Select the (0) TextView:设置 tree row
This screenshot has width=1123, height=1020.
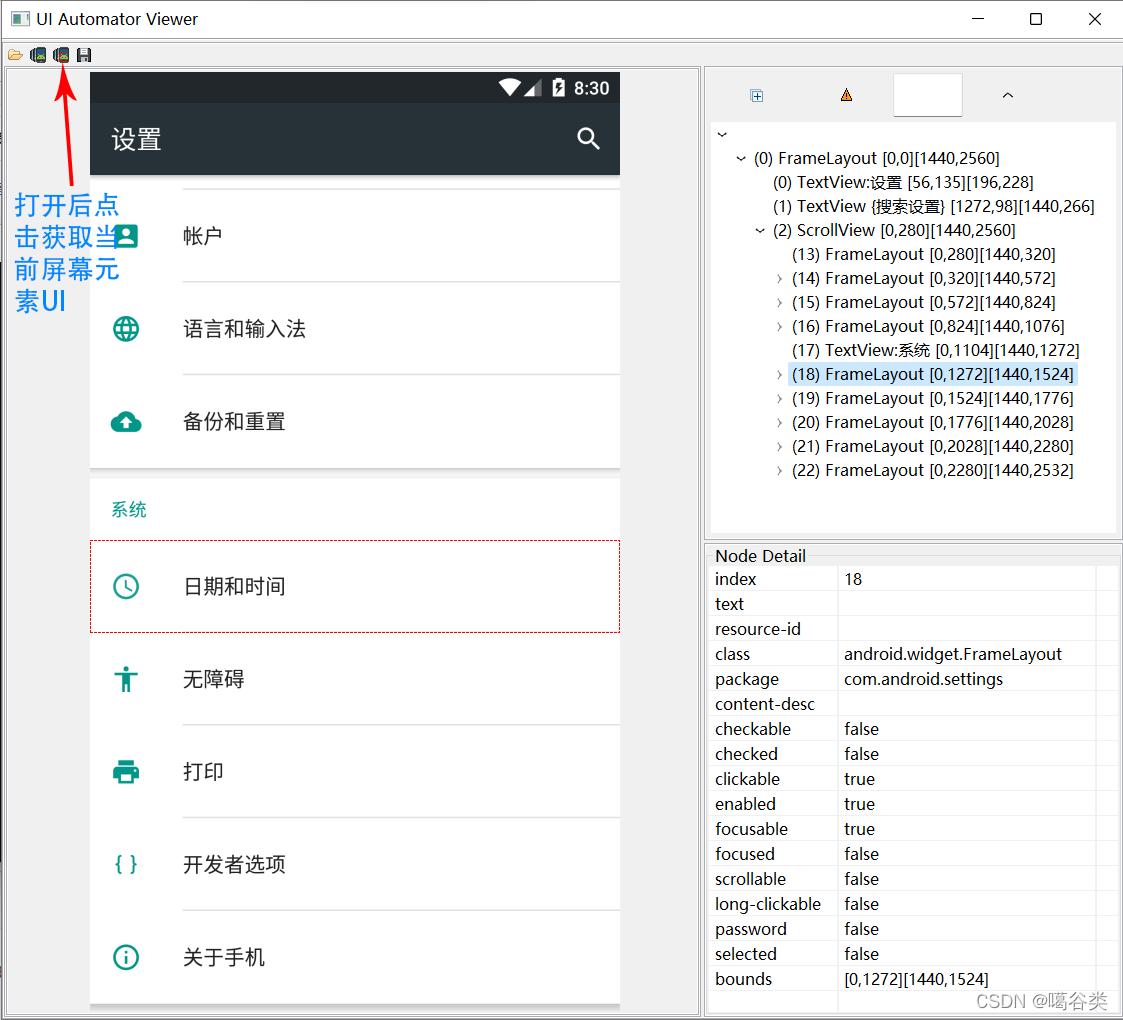pyautogui.click(x=902, y=183)
